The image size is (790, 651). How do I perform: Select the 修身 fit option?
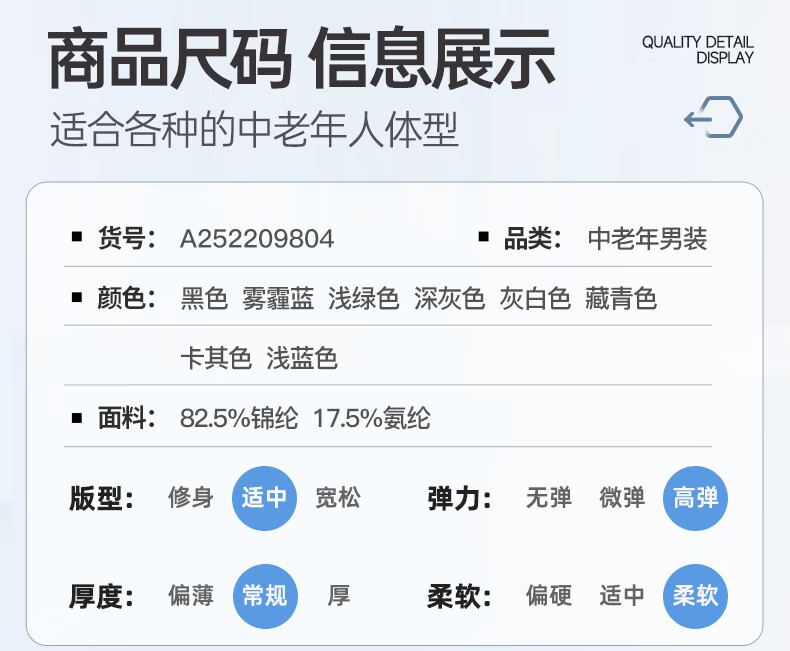coord(191,498)
